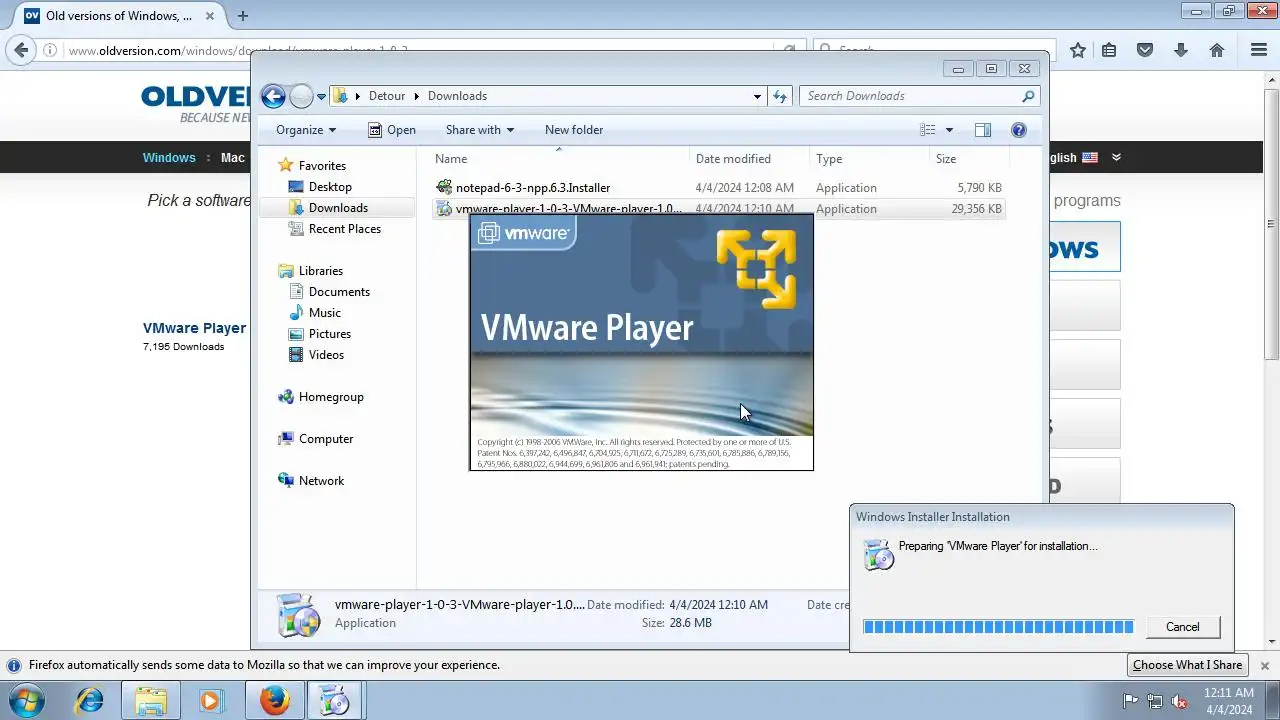Click New folder in the toolbar

[x=574, y=130]
